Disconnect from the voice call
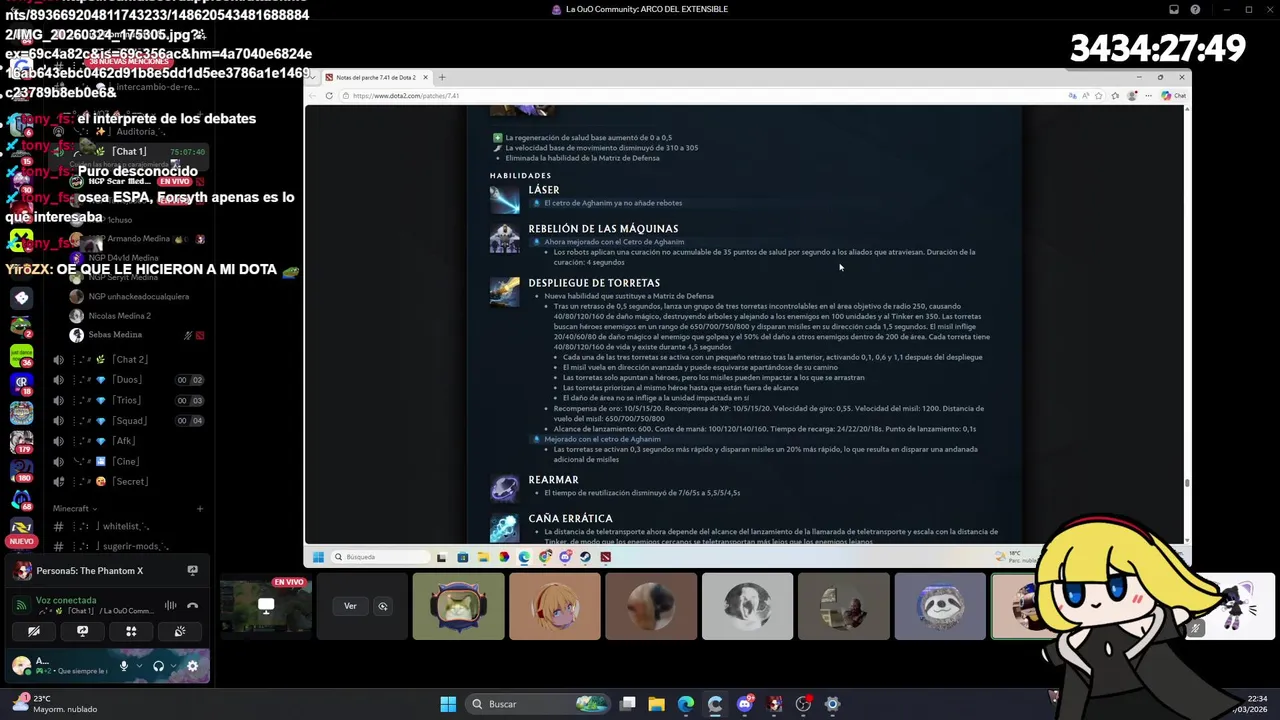 click(192, 605)
